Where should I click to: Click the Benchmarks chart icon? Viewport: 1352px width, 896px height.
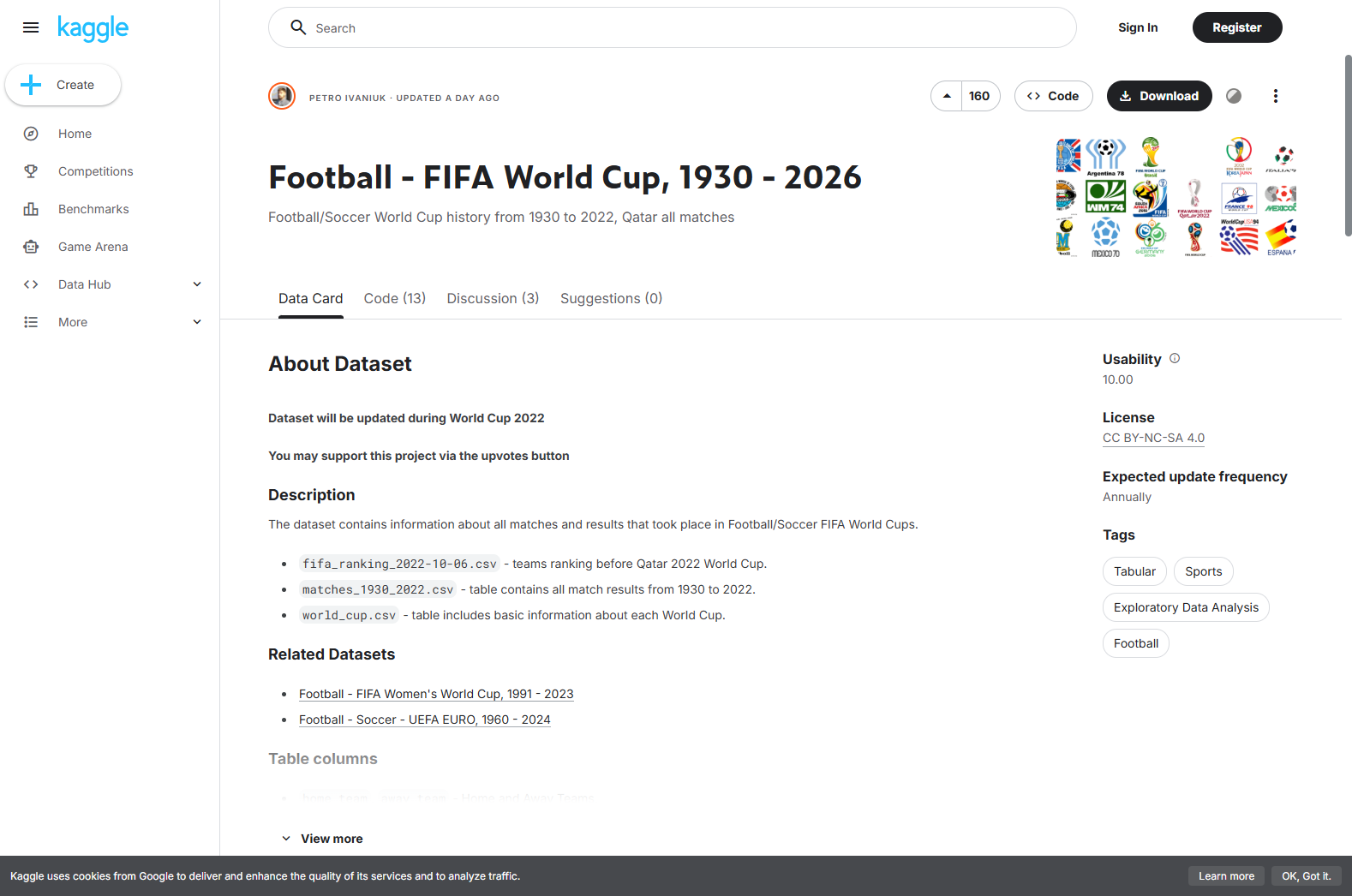pos(31,209)
